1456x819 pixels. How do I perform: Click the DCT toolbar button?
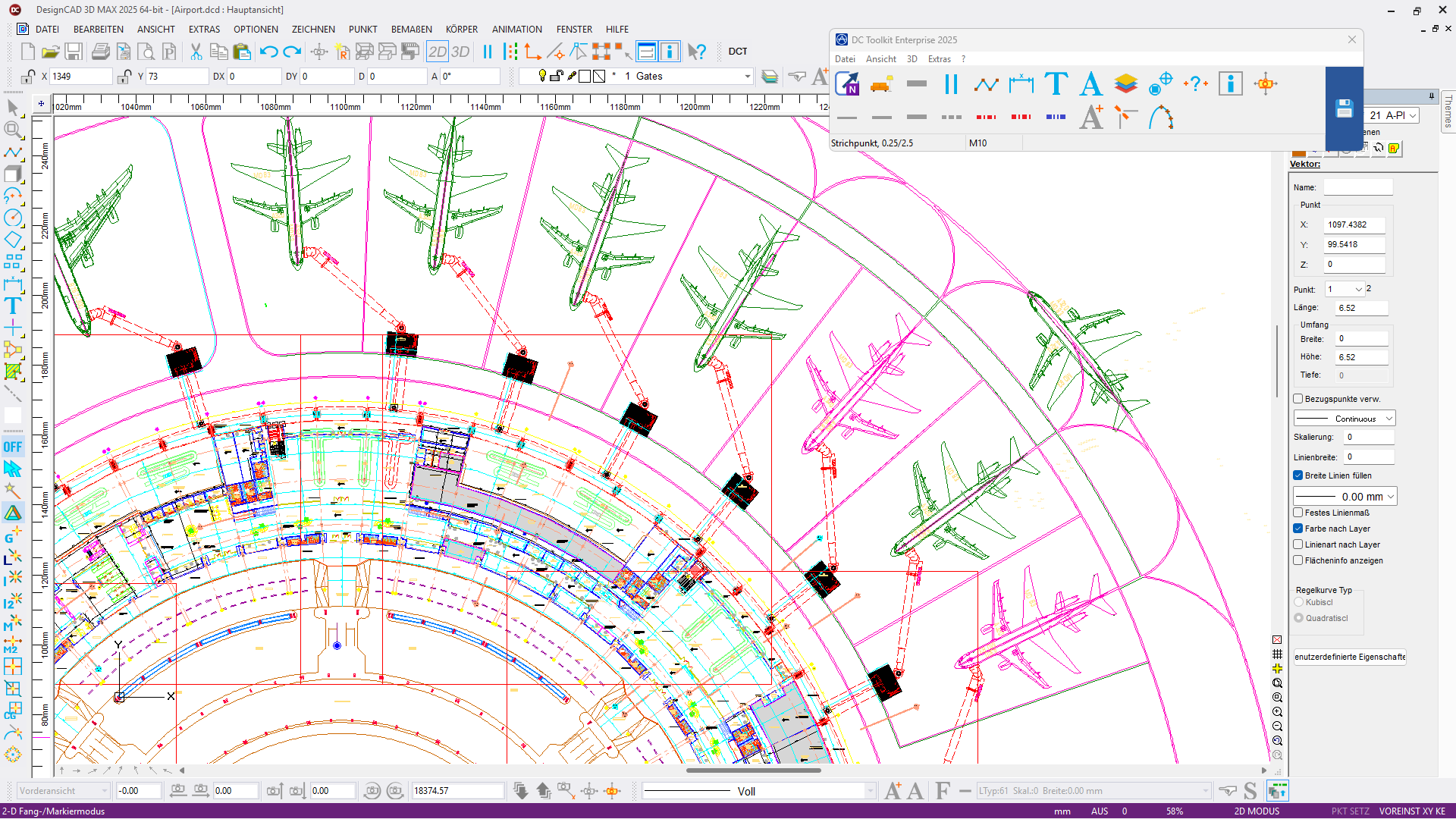(x=738, y=52)
